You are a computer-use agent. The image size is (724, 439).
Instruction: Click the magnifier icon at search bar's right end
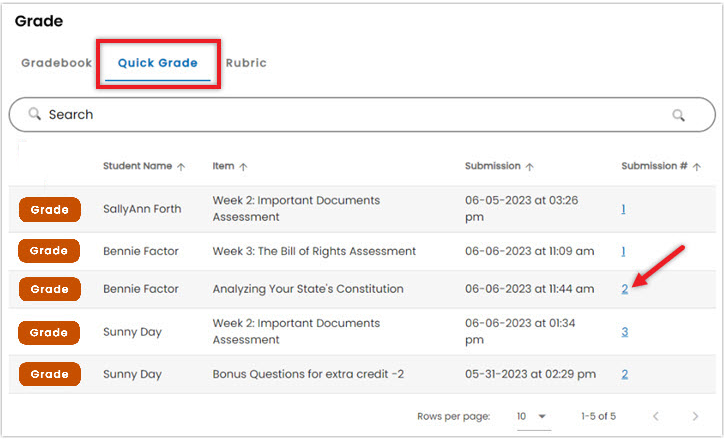coord(678,115)
